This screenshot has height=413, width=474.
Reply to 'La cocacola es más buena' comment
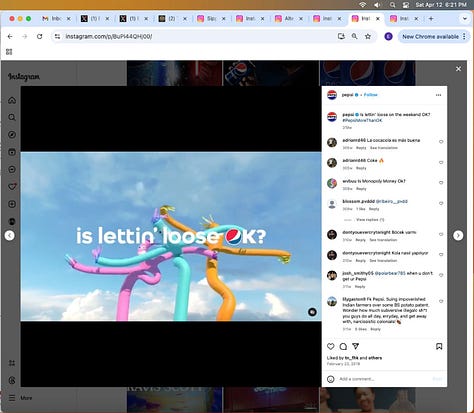click(361, 148)
